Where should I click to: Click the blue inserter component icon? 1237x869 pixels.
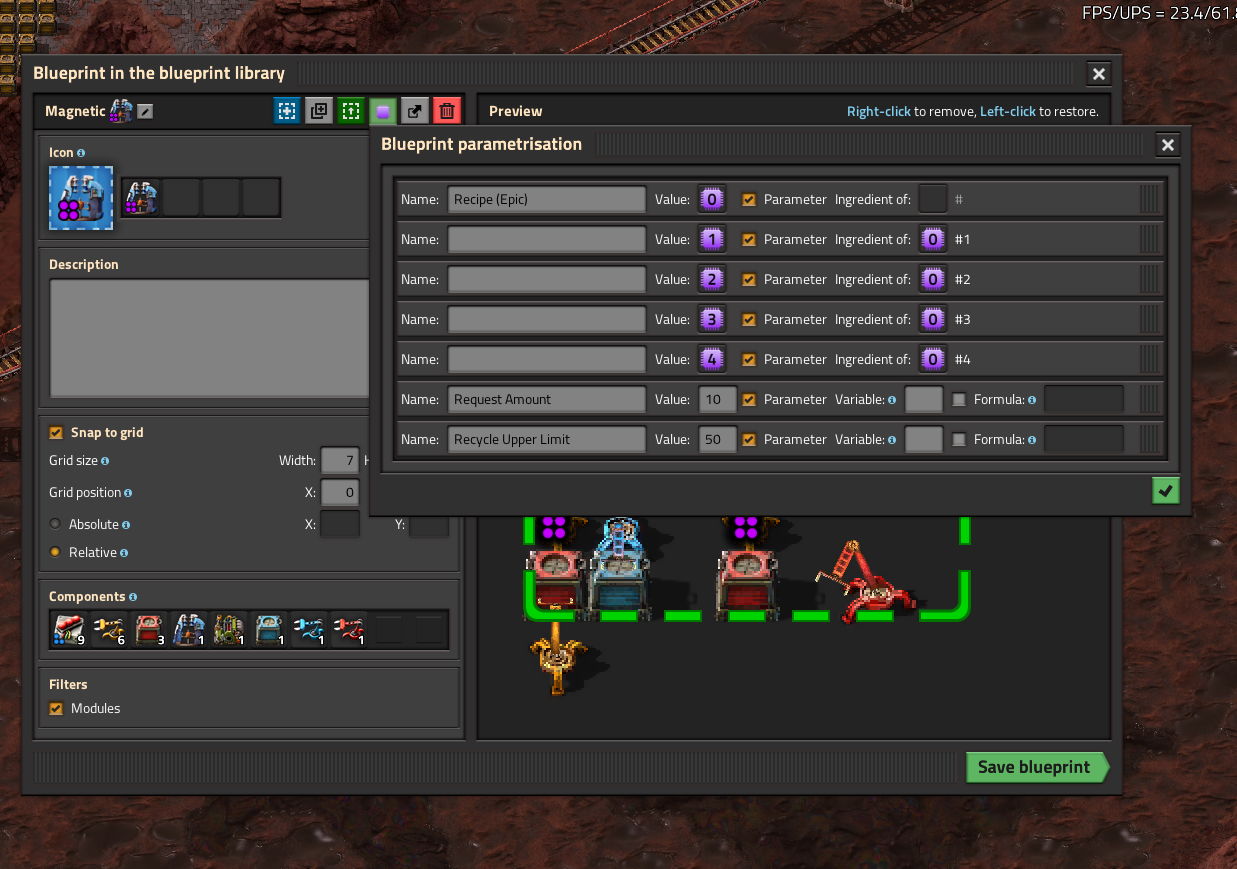(309, 629)
